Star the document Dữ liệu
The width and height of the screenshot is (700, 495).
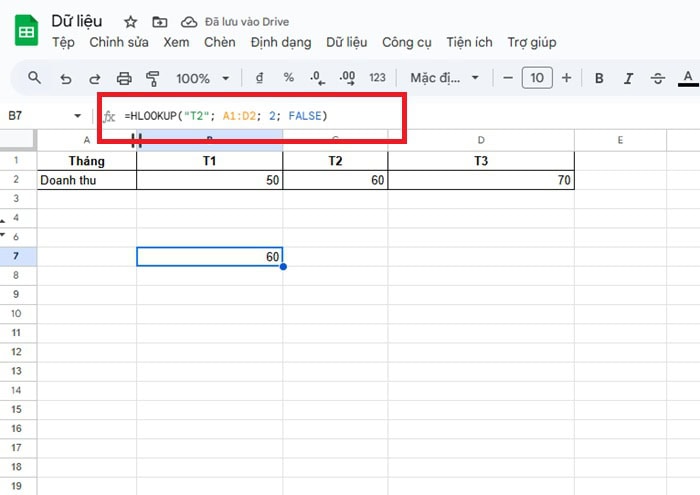point(130,21)
